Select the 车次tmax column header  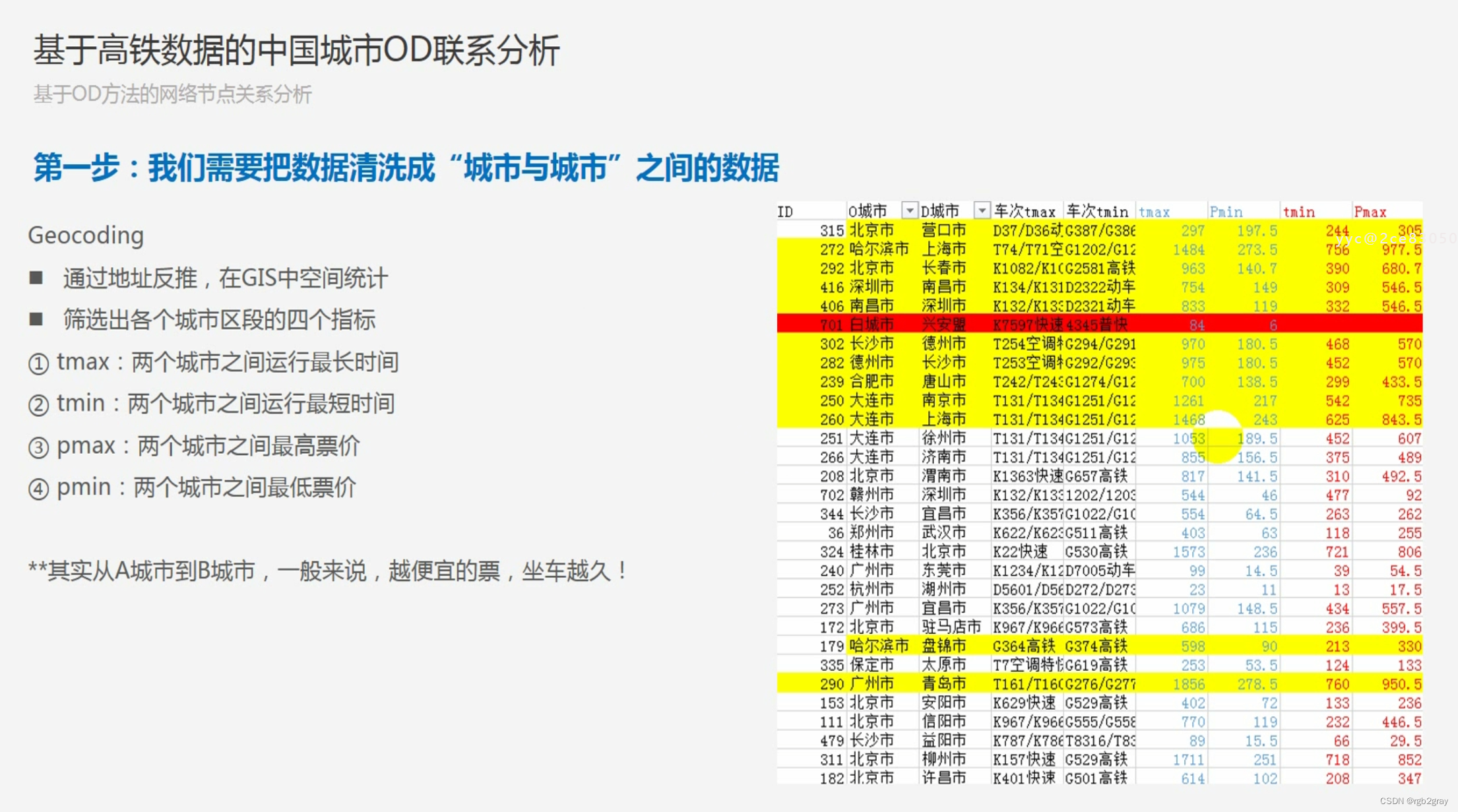[x=1025, y=212]
